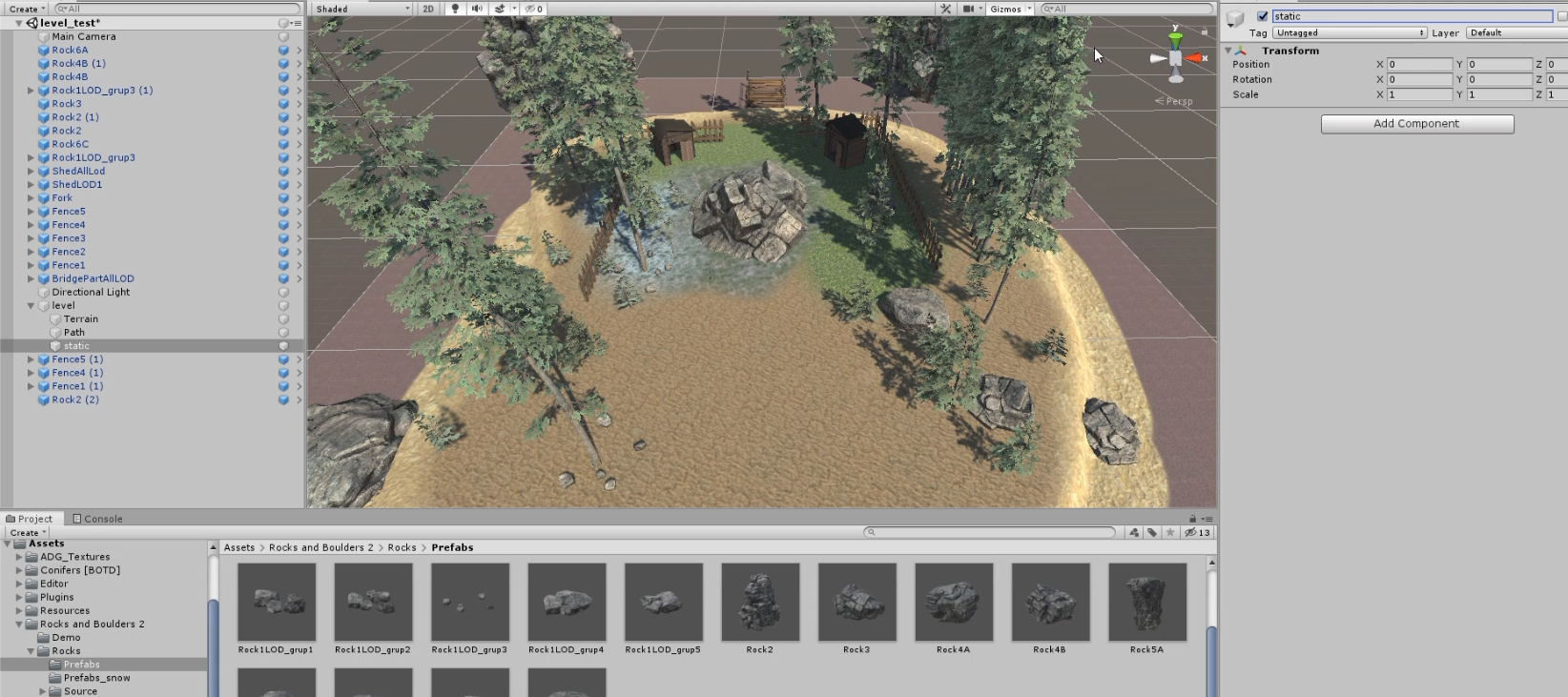Image resolution: width=1568 pixels, height=697 pixels.
Task: Click the Position X input field
Action: point(1419,65)
